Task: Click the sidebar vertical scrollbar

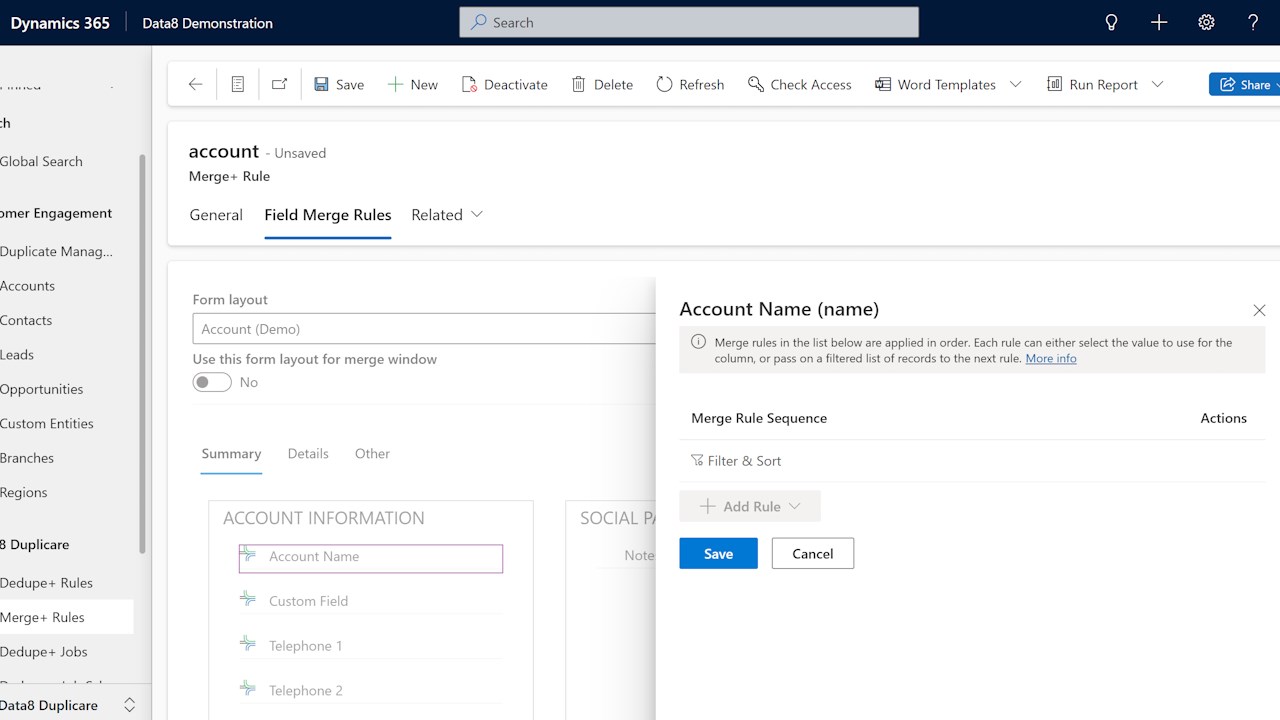Action: (142, 354)
